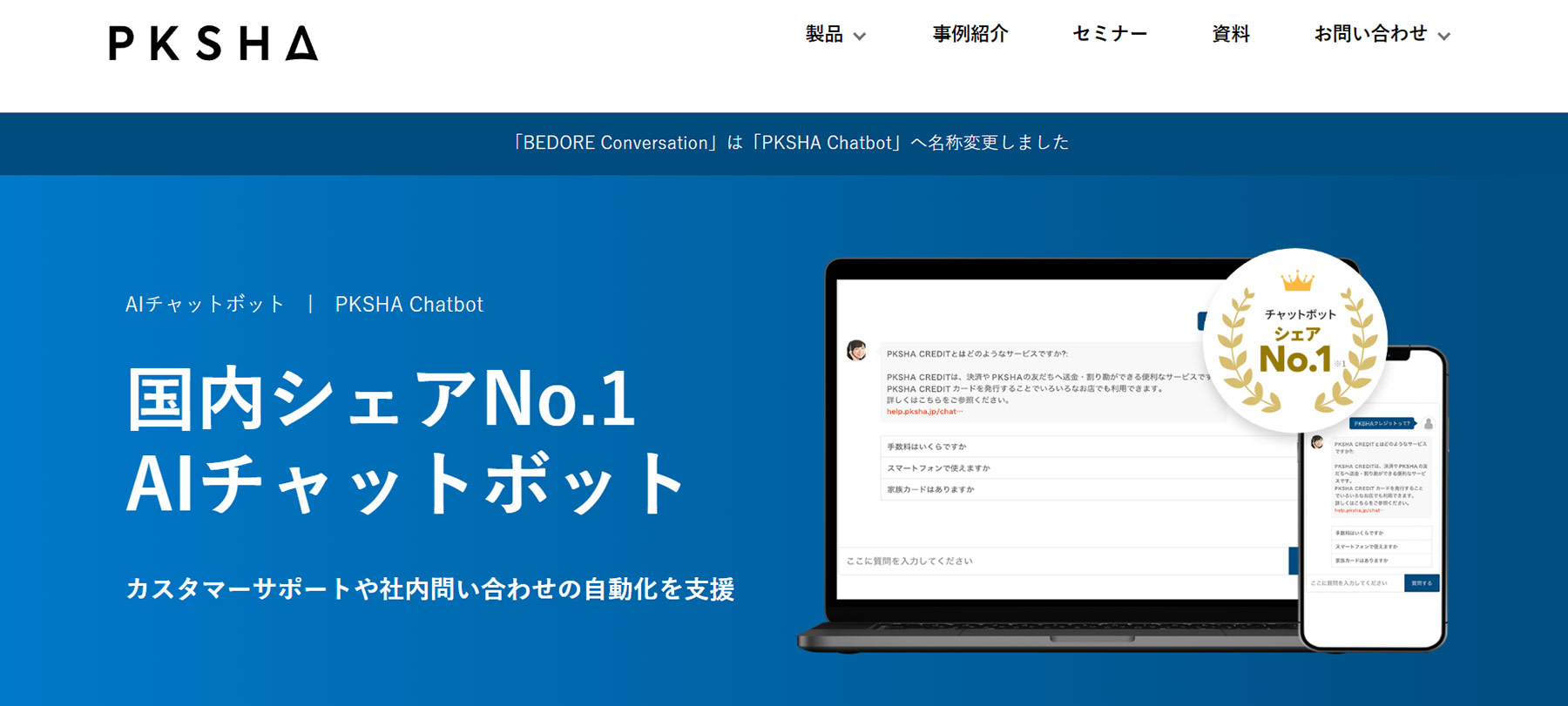Choose 家族カードはありますか option in laptop chat
This screenshot has height=706, width=1568.
pyautogui.click(x=1087, y=489)
